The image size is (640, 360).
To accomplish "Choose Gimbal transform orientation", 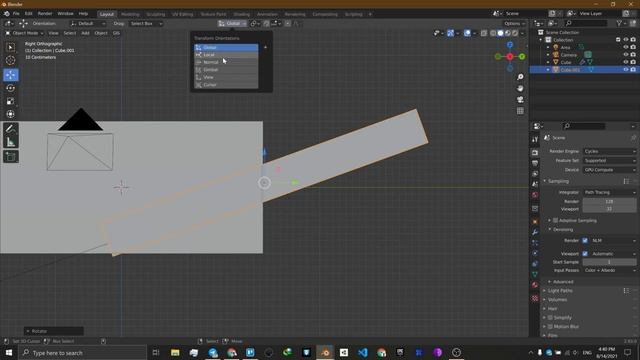I will click(x=226, y=70).
